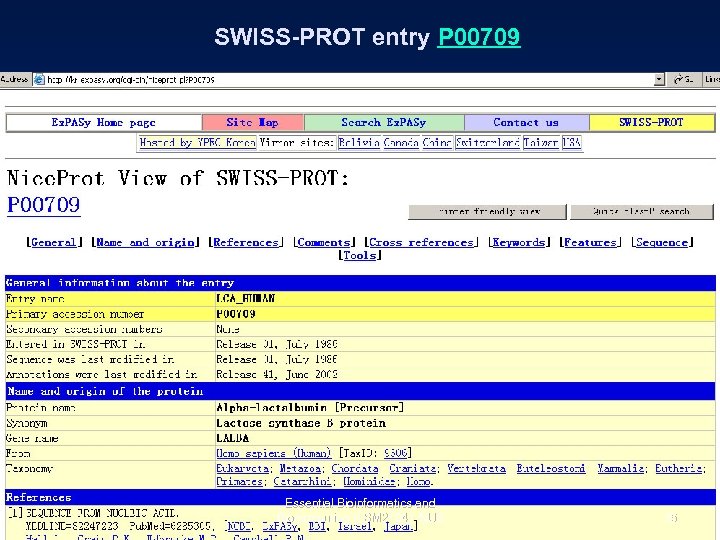Open the Chordata taxonomy link

click(355, 468)
